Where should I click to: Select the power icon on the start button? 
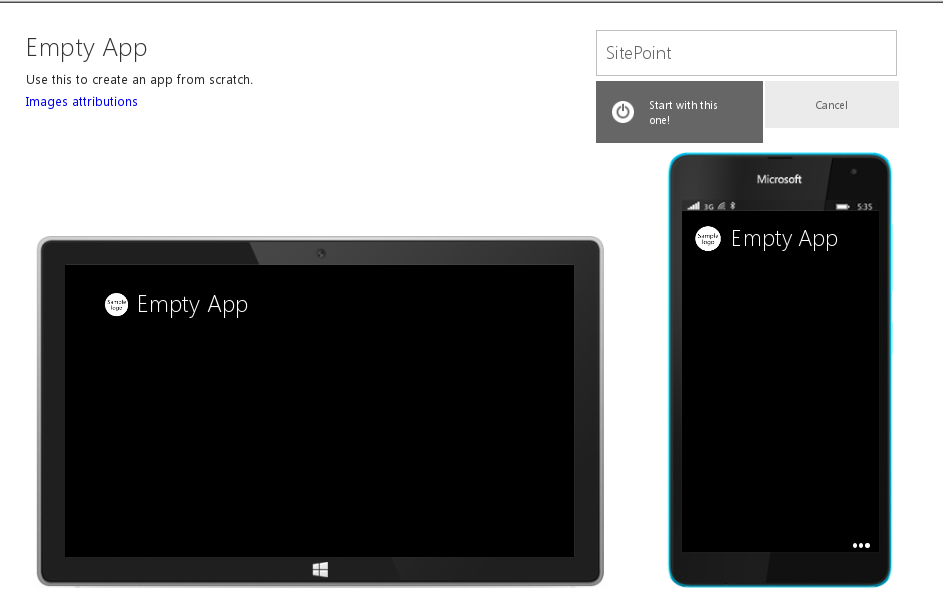point(621,112)
